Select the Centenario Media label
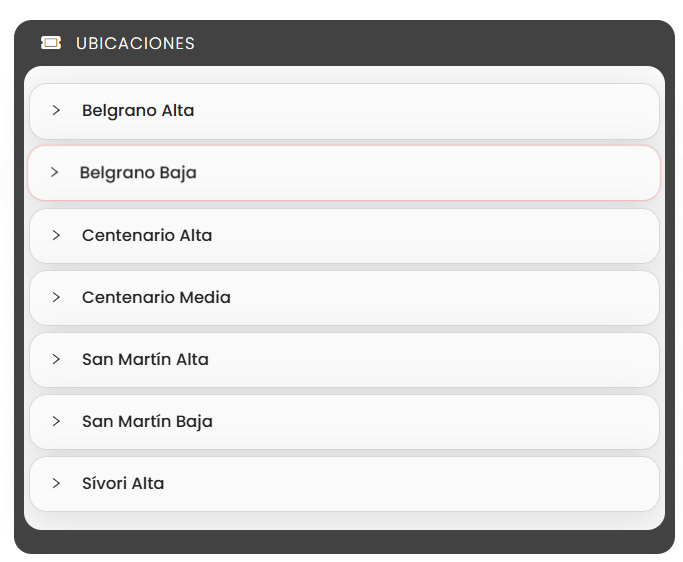Image resolution: width=683 pixels, height=562 pixels. coord(156,297)
